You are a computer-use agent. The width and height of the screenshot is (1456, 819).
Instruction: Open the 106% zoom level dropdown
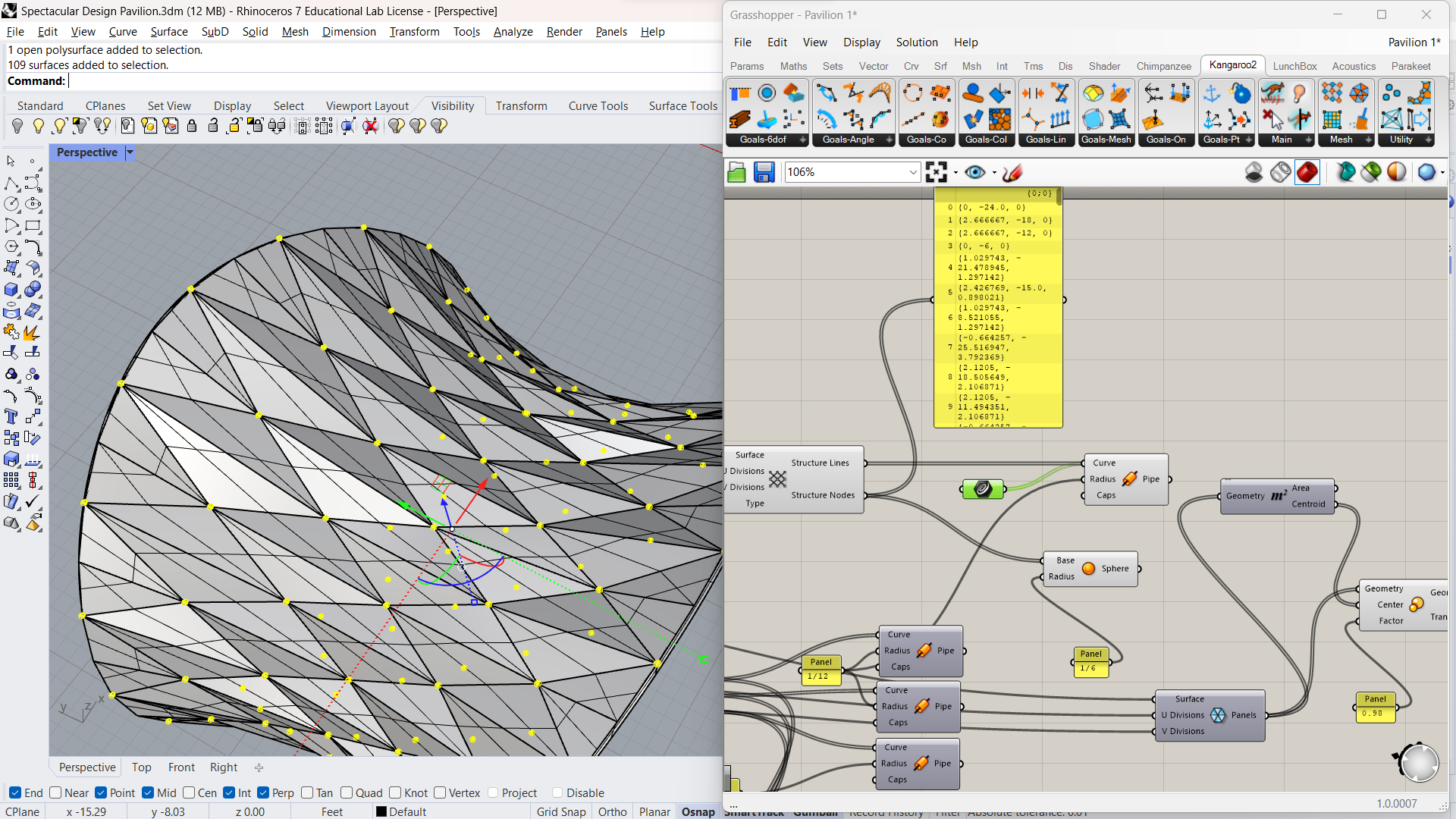pyautogui.click(x=913, y=173)
